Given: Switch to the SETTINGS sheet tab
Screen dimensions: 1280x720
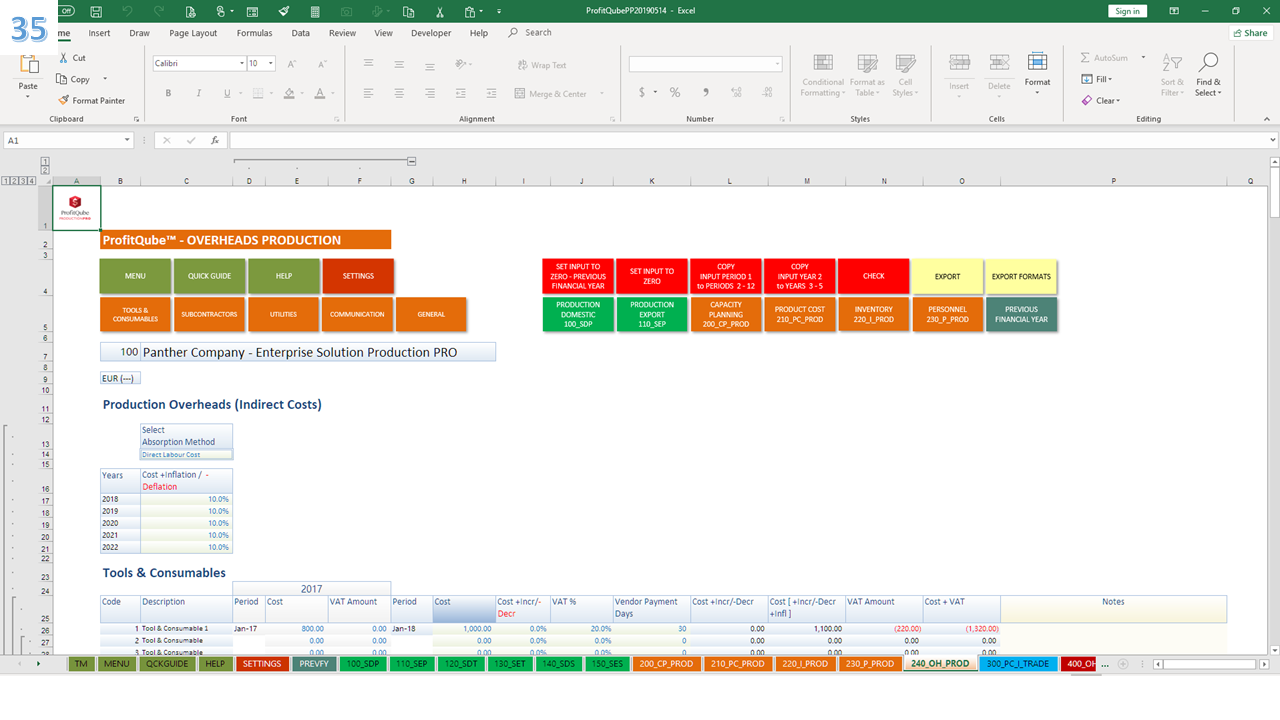Looking at the screenshot, I should coord(262,663).
